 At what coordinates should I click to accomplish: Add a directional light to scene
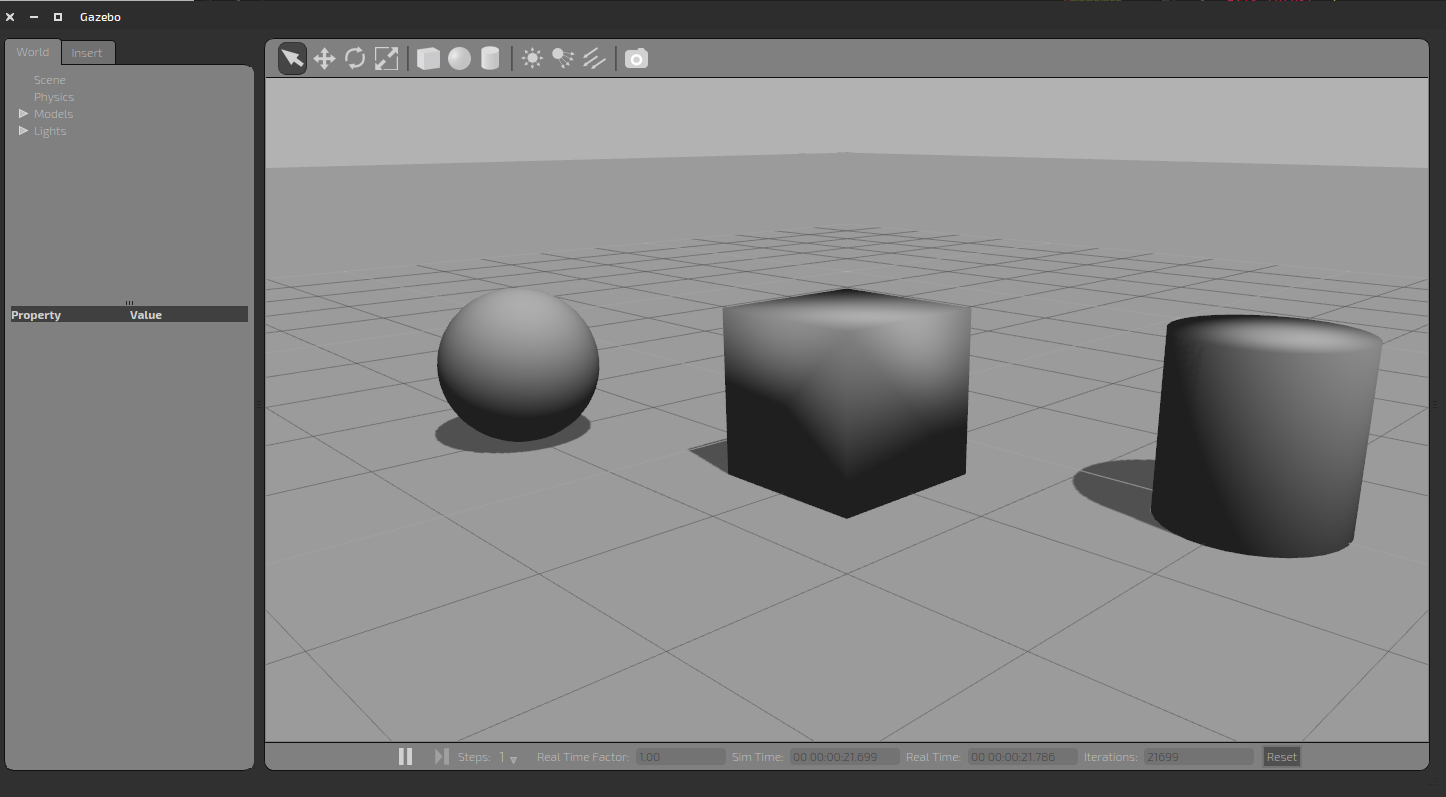tap(594, 59)
